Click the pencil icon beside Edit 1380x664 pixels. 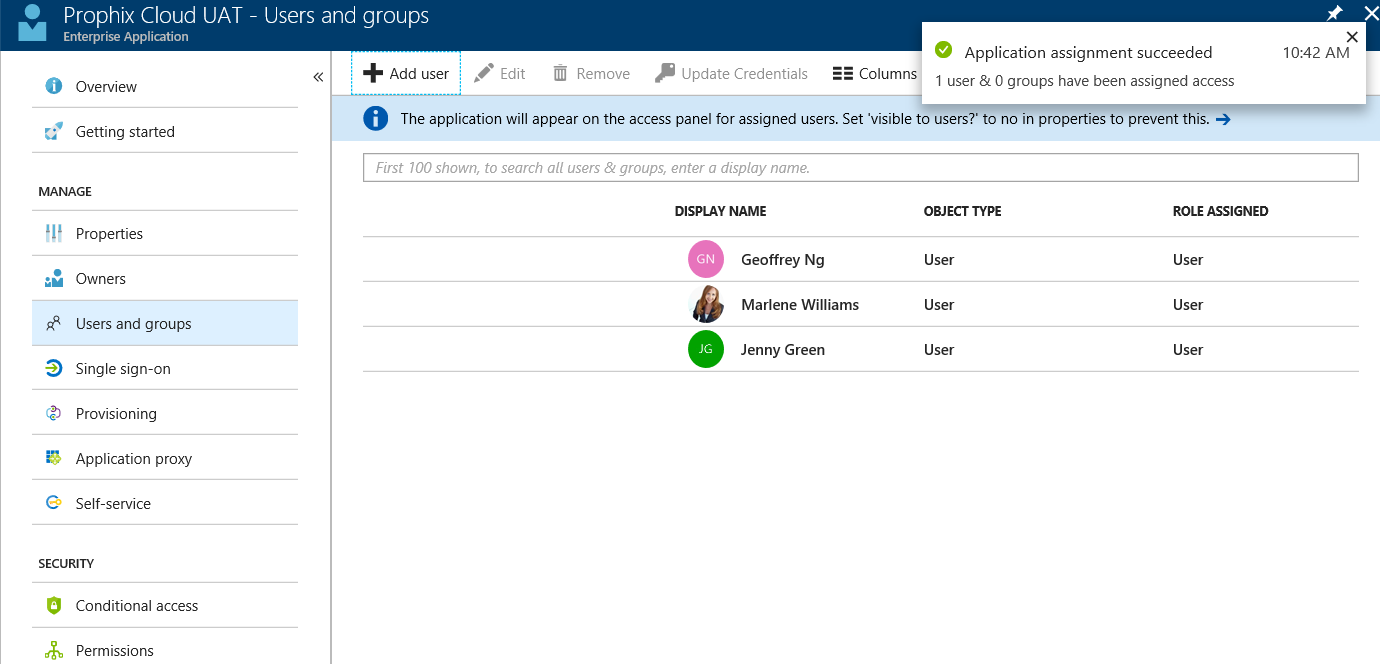click(484, 73)
